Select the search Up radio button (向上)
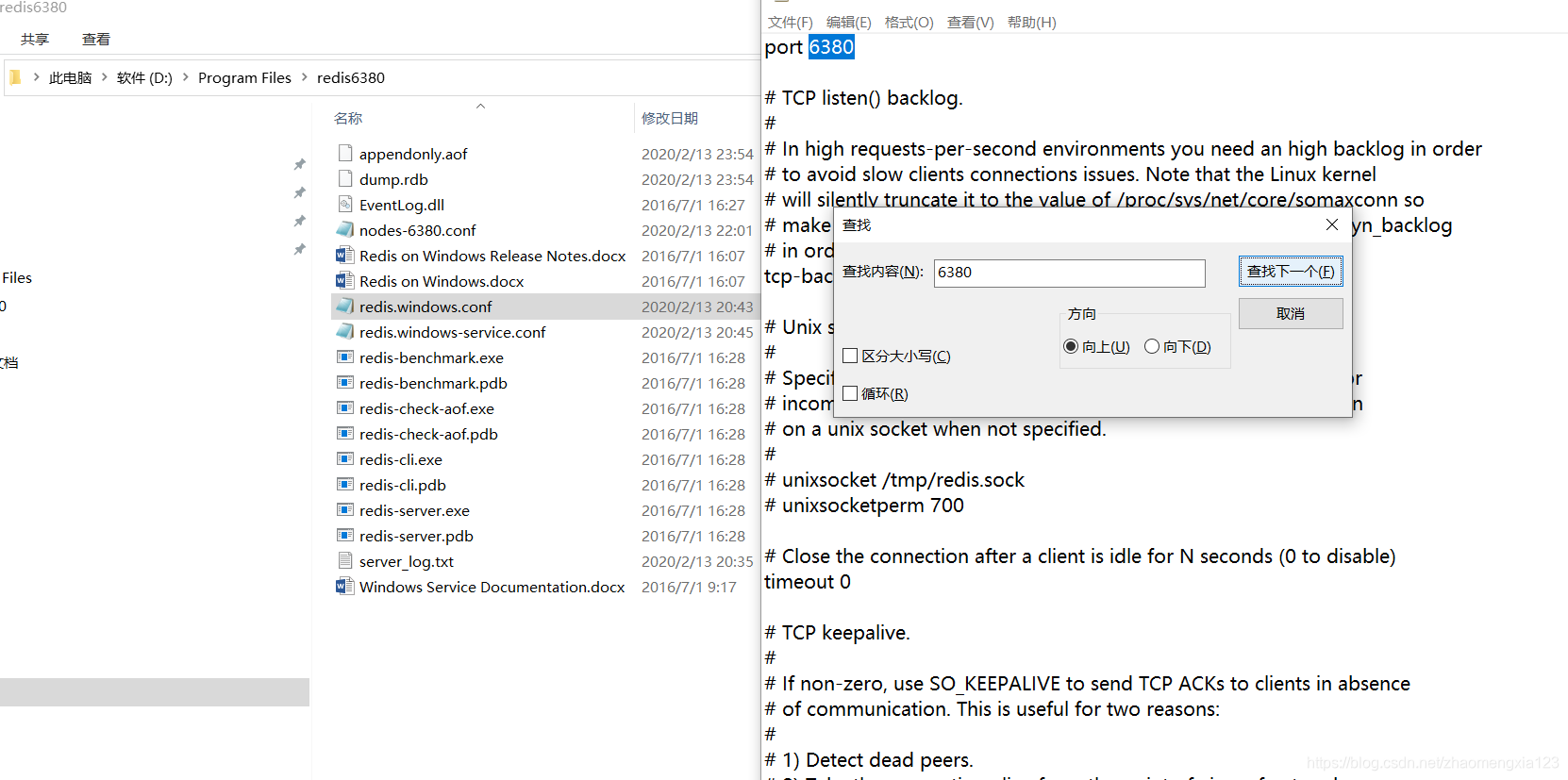The image size is (1568, 780). pyautogui.click(x=1071, y=346)
